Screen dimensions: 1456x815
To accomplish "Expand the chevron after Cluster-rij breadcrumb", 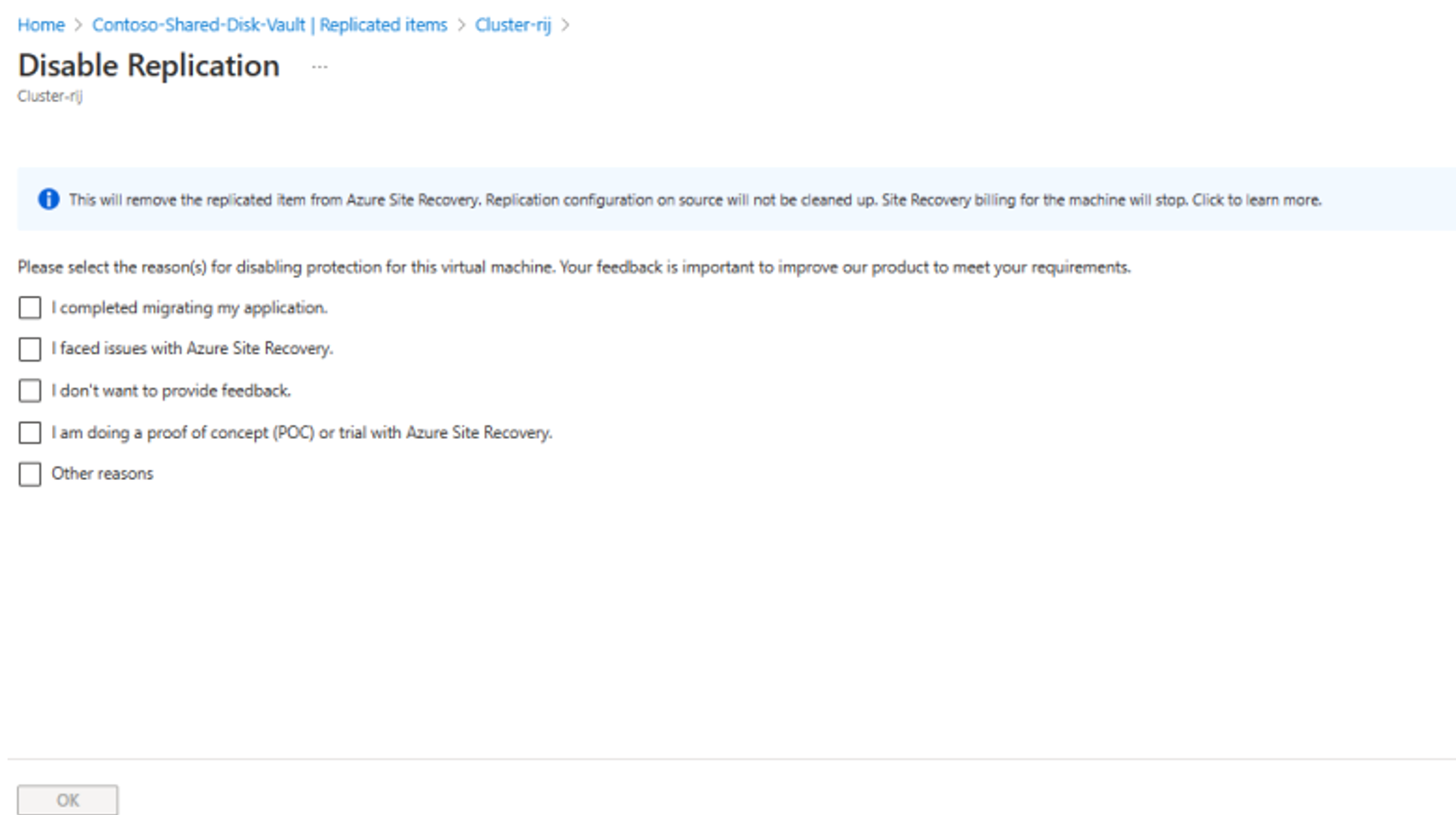I will (566, 25).
